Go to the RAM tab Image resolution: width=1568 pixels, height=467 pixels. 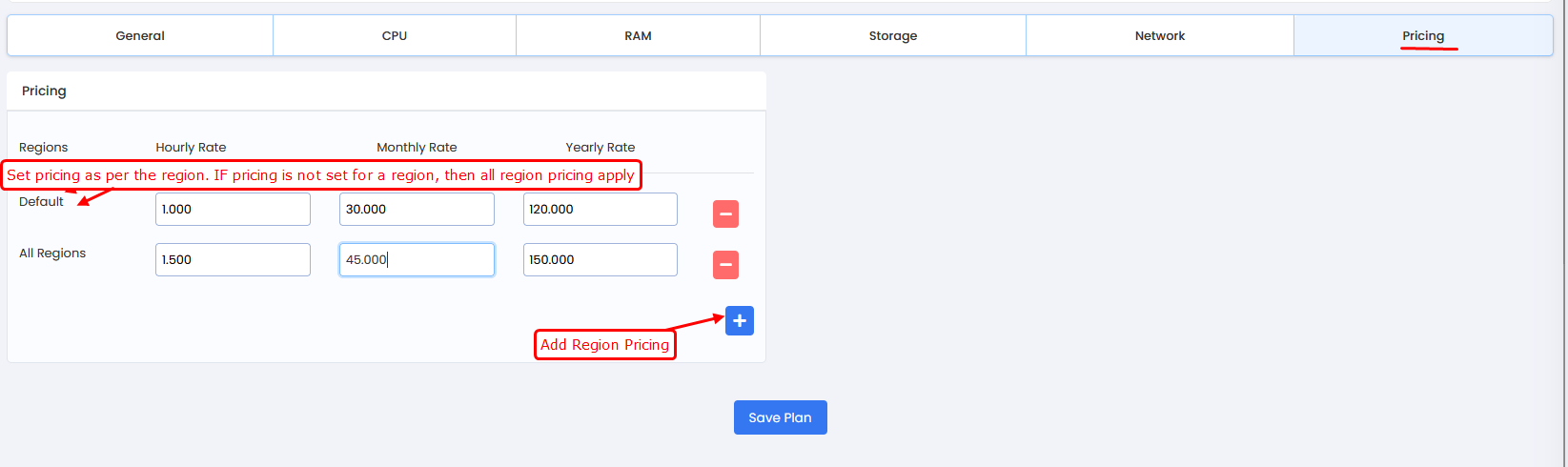pos(638,36)
